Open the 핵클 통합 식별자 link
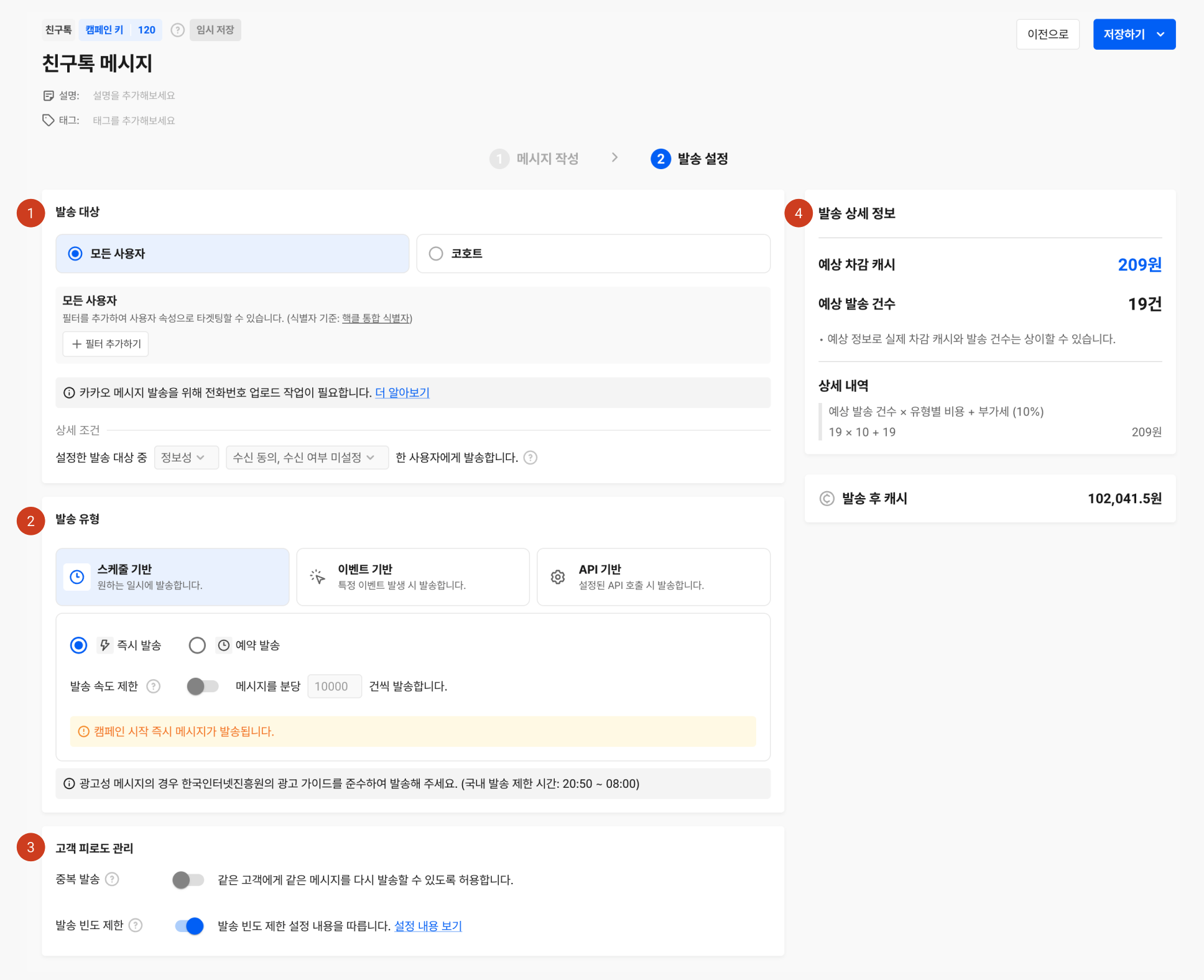Image resolution: width=1204 pixels, height=980 pixels. pos(376,318)
